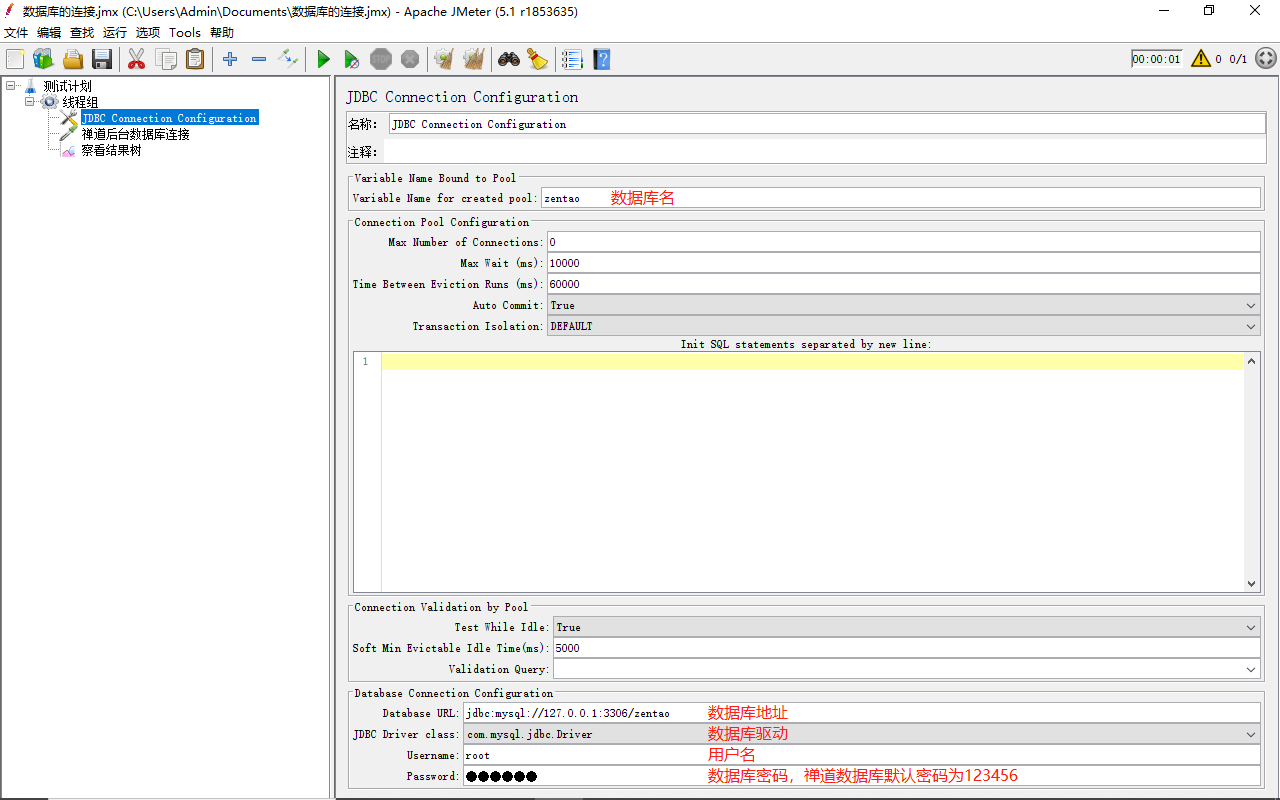Image resolution: width=1280 pixels, height=800 pixels.
Task: Click the Help question mark icon
Action: [x=601, y=59]
